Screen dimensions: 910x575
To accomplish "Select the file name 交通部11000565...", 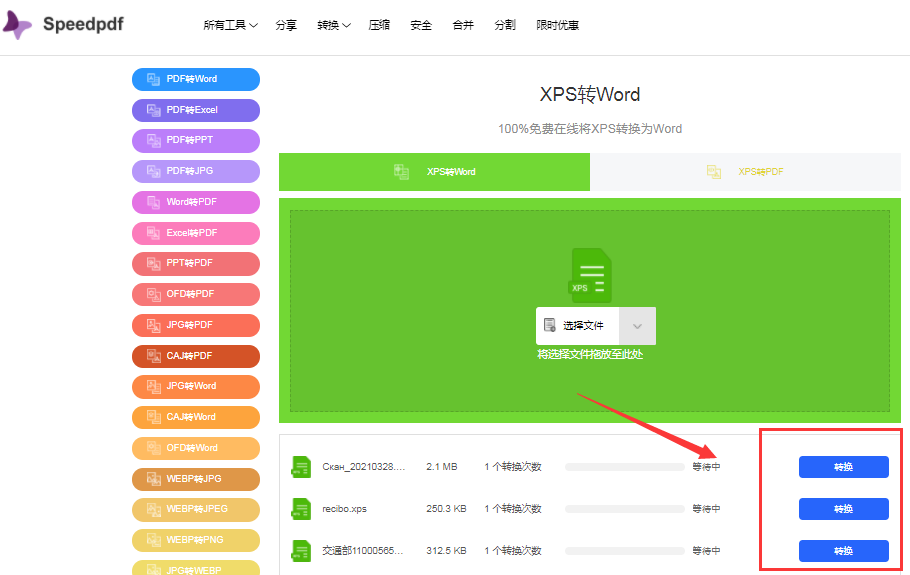I will [x=363, y=551].
